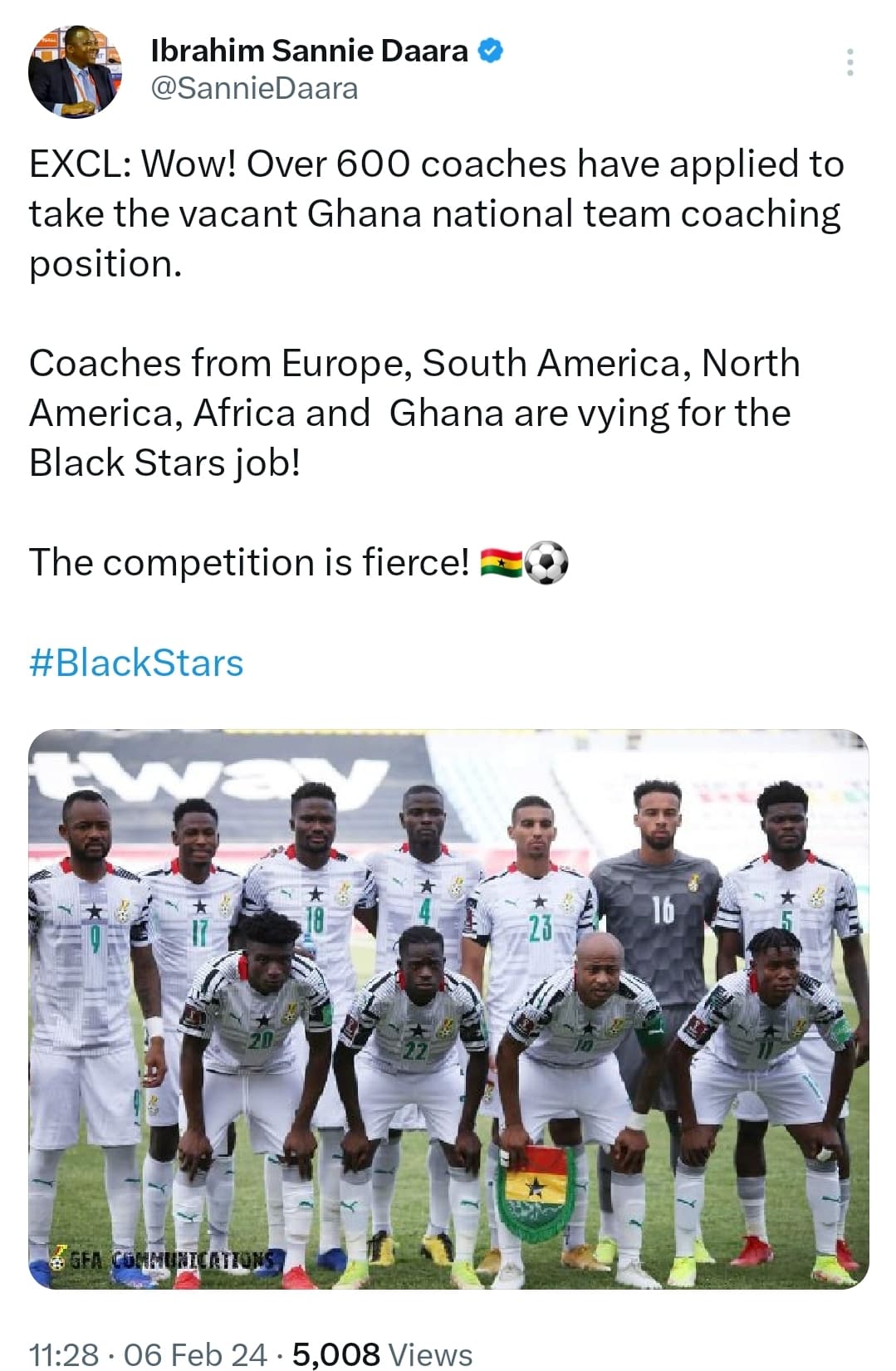This screenshot has height=1371, width=896.
Task: Click the "Coaches from Europe, South America" paragraph
Action: 415,413
